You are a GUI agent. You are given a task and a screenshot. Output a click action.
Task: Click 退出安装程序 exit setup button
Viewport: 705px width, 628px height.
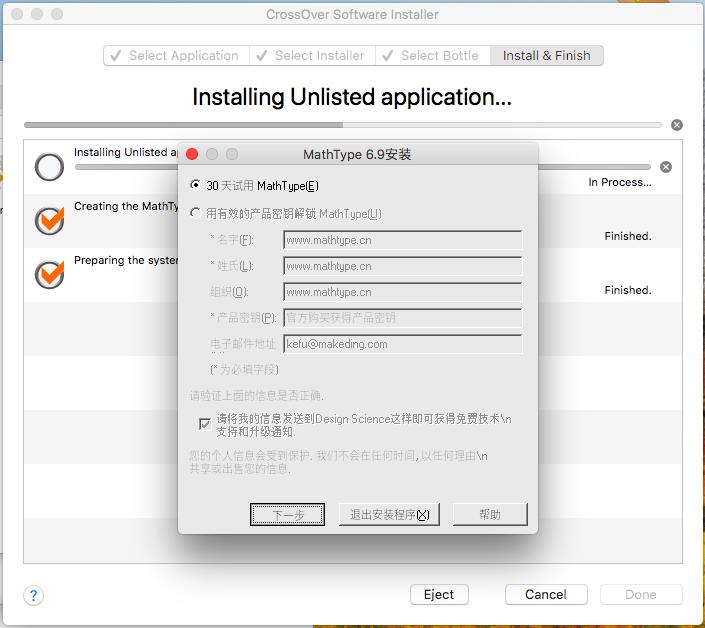[x=389, y=514]
